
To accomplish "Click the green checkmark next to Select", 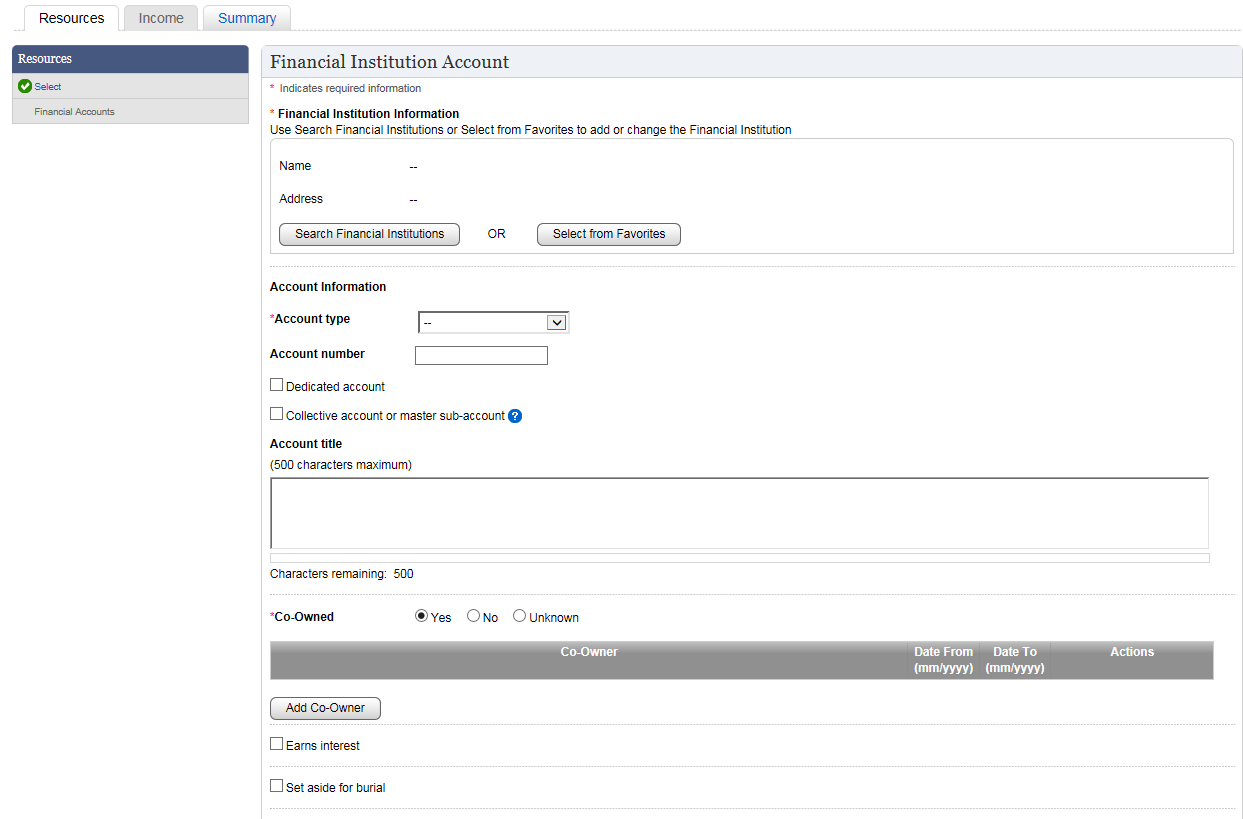I will 25,86.
